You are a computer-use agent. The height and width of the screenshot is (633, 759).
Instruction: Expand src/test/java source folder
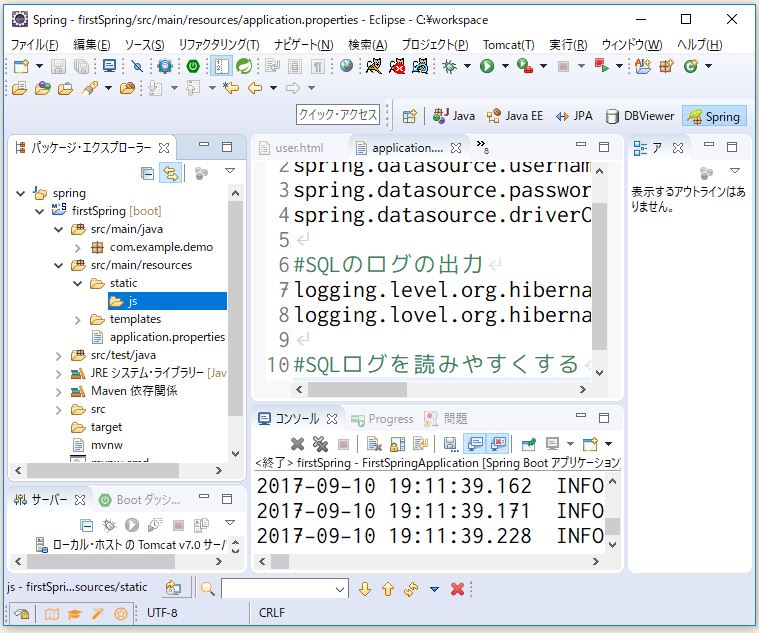59,356
